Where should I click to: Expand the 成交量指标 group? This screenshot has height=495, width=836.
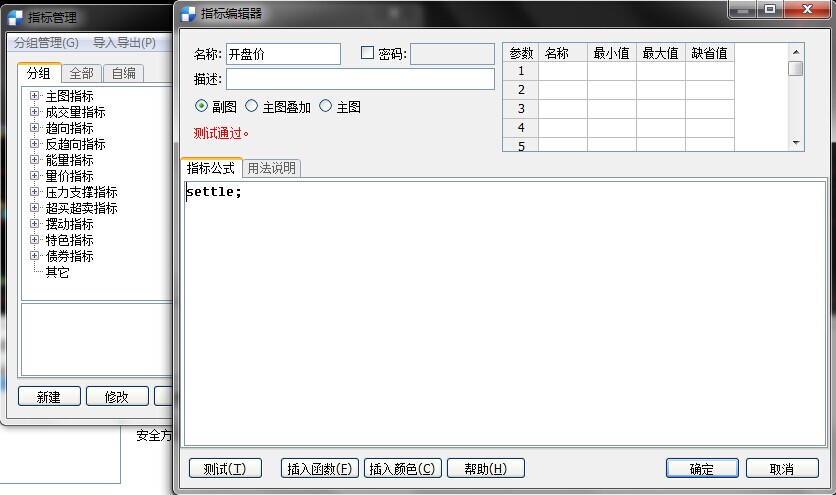(x=35, y=112)
